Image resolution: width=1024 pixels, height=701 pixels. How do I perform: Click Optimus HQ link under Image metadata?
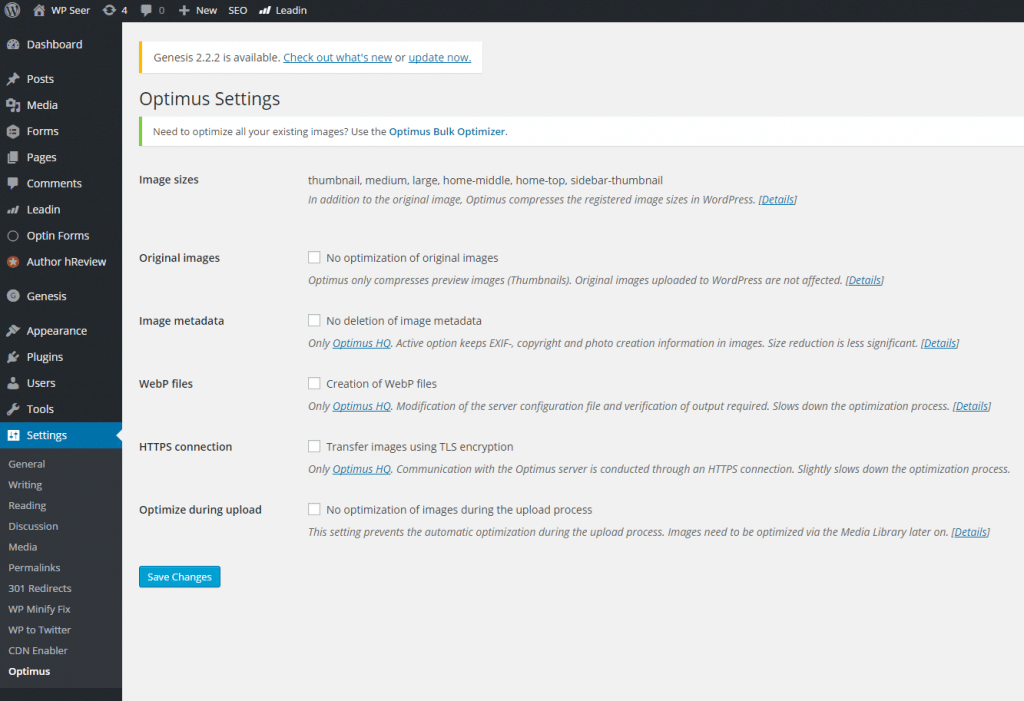(x=362, y=343)
